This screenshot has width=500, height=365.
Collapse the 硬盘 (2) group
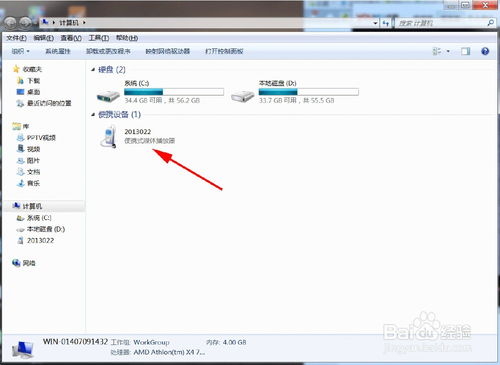(x=93, y=70)
